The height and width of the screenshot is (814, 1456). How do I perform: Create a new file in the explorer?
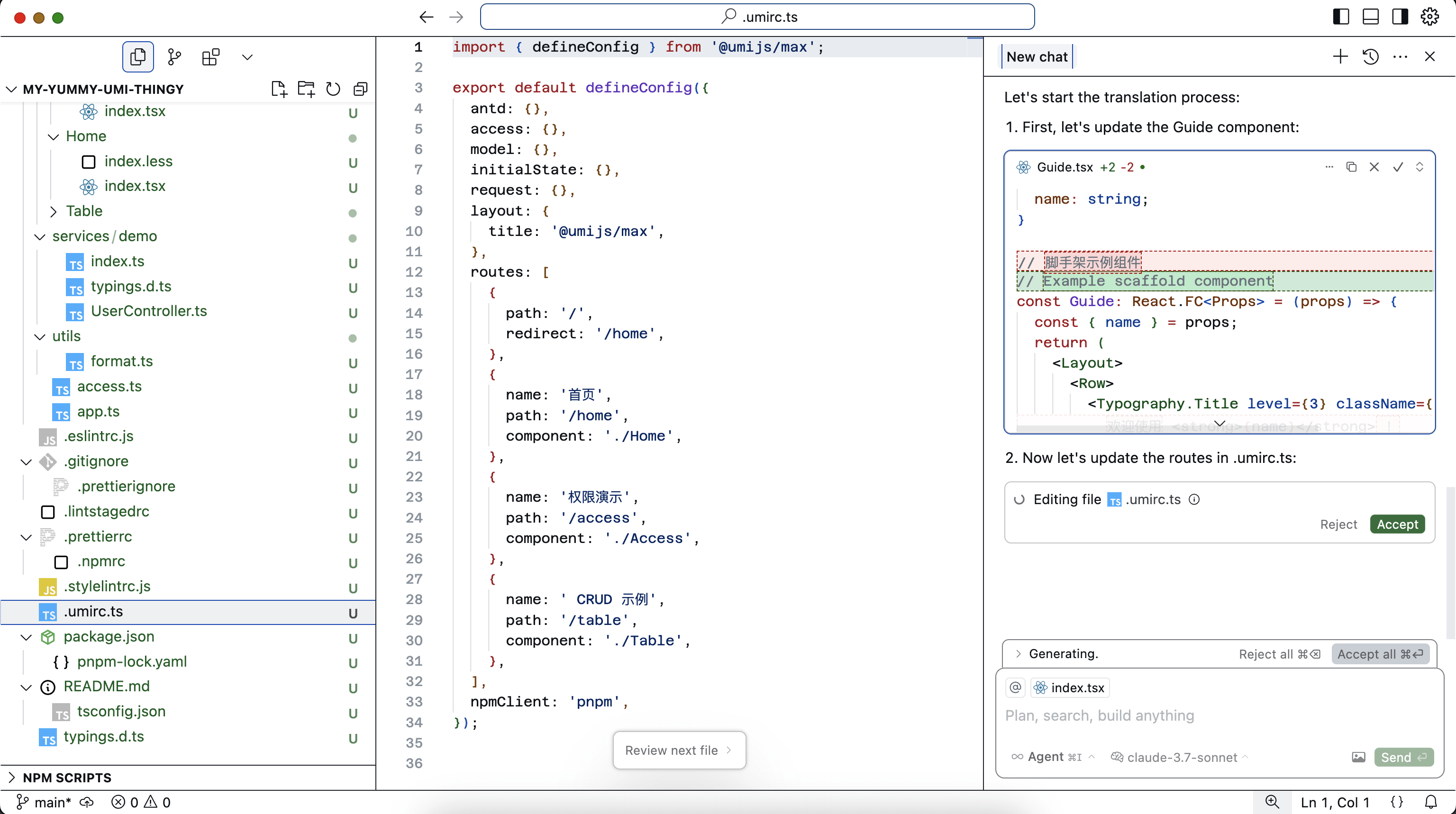pyautogui.click(x=279, y=89)
